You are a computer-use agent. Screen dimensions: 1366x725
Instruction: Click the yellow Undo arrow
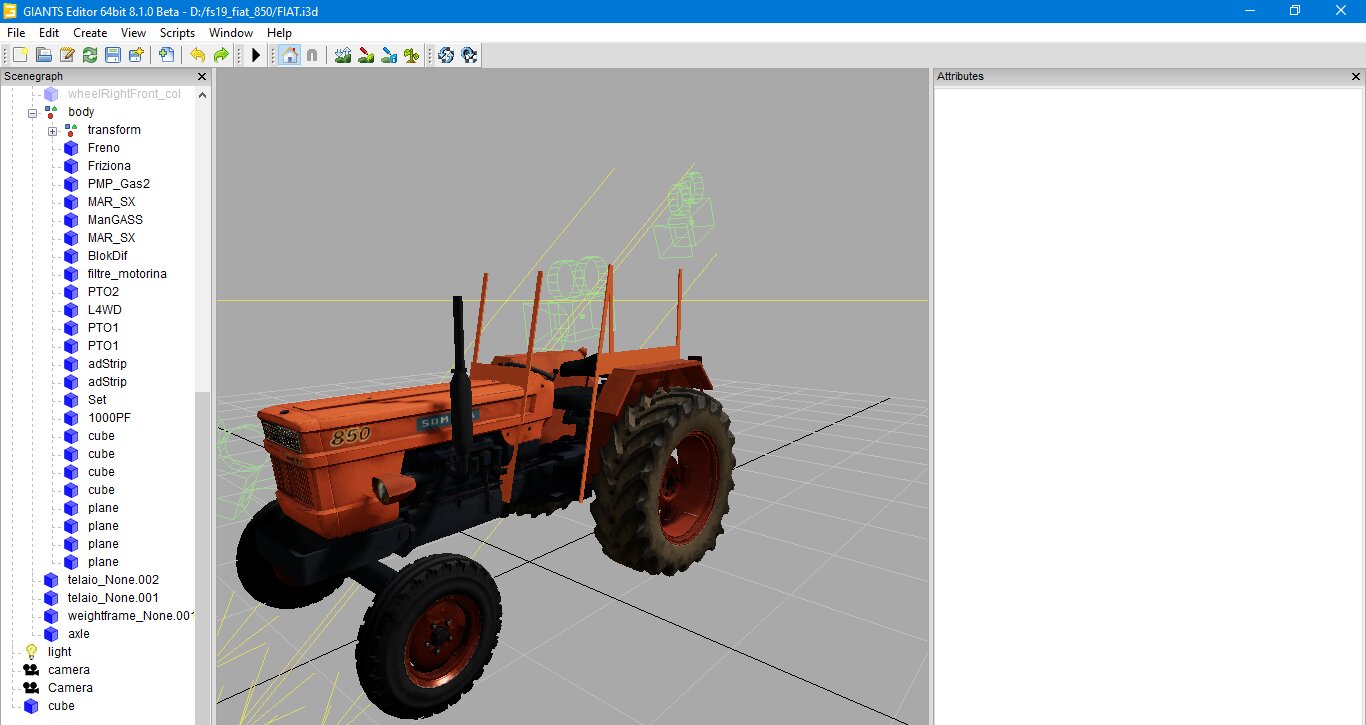(x=197, y=55)
